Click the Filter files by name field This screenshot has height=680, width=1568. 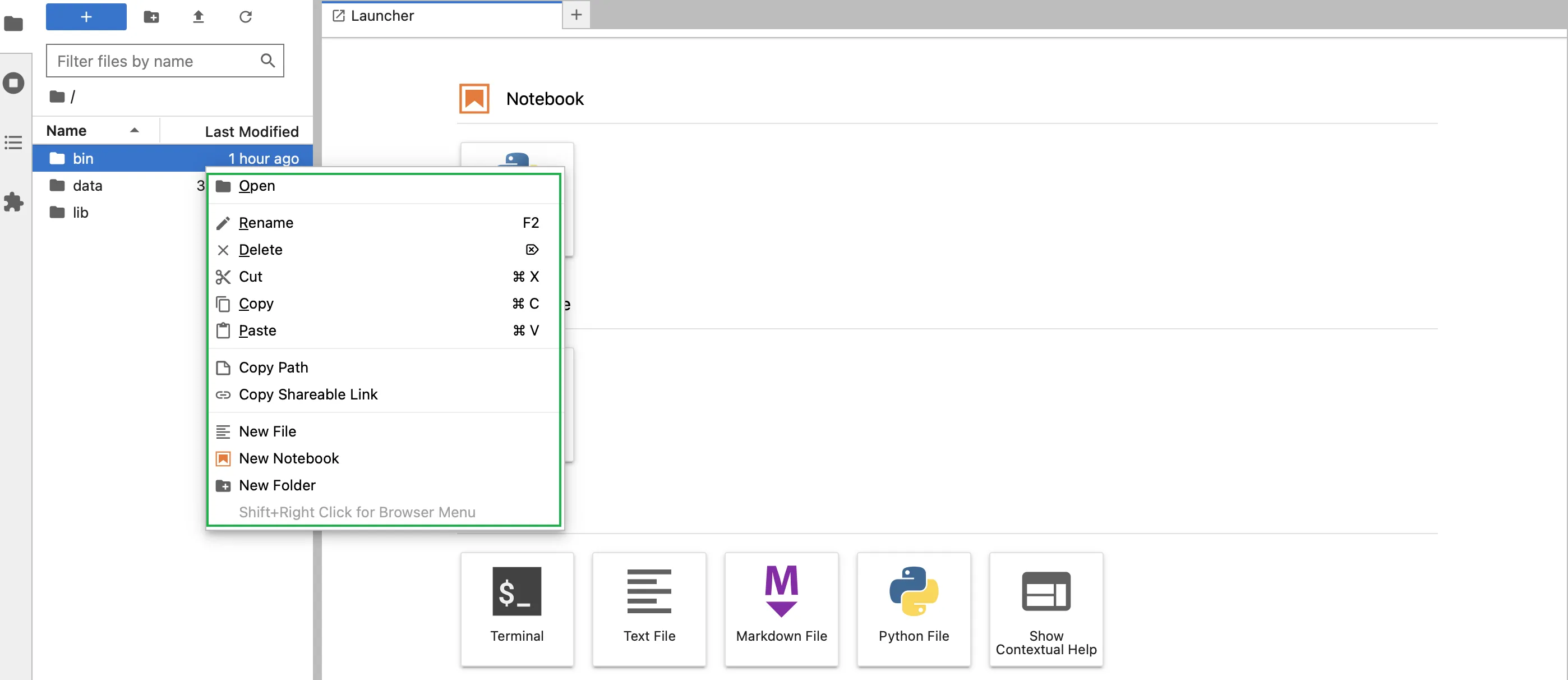point(165,61)
